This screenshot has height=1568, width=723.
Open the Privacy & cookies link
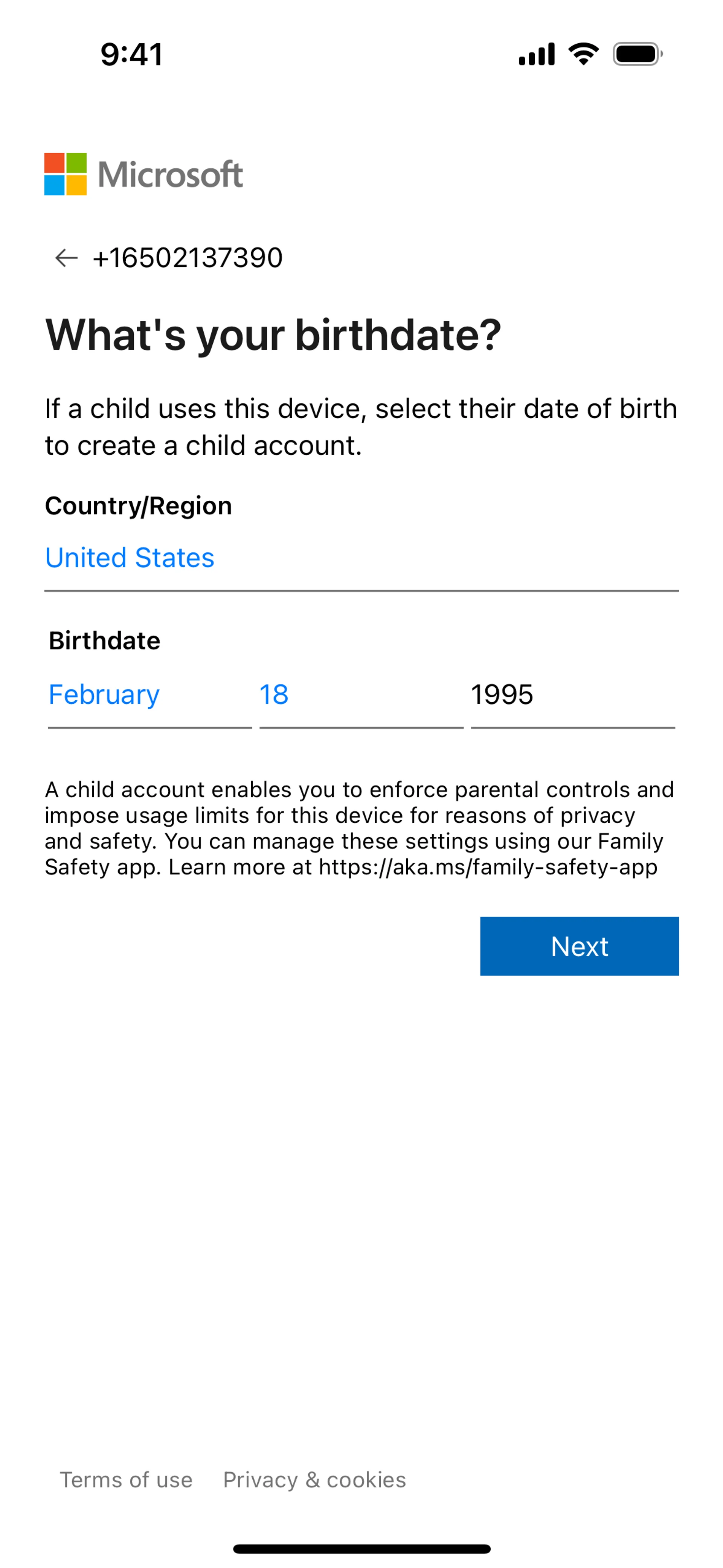coord(314,1480)
